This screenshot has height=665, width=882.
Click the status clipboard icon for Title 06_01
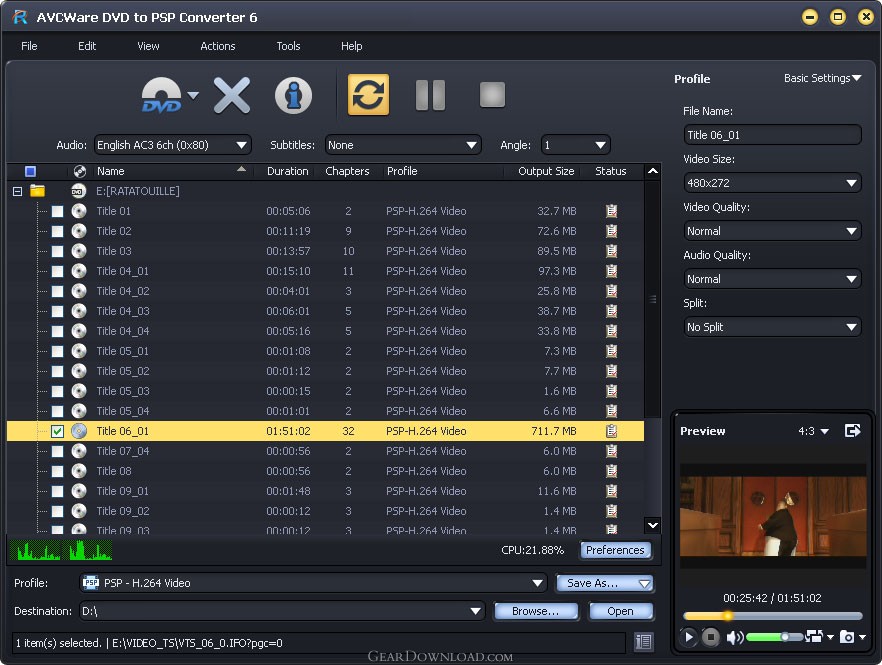click(611, 431)
